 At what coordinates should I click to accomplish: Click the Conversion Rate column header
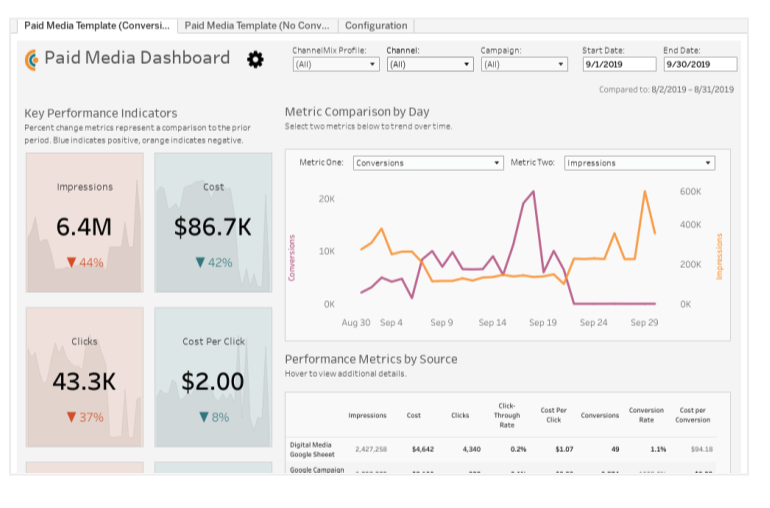(646, 415)
